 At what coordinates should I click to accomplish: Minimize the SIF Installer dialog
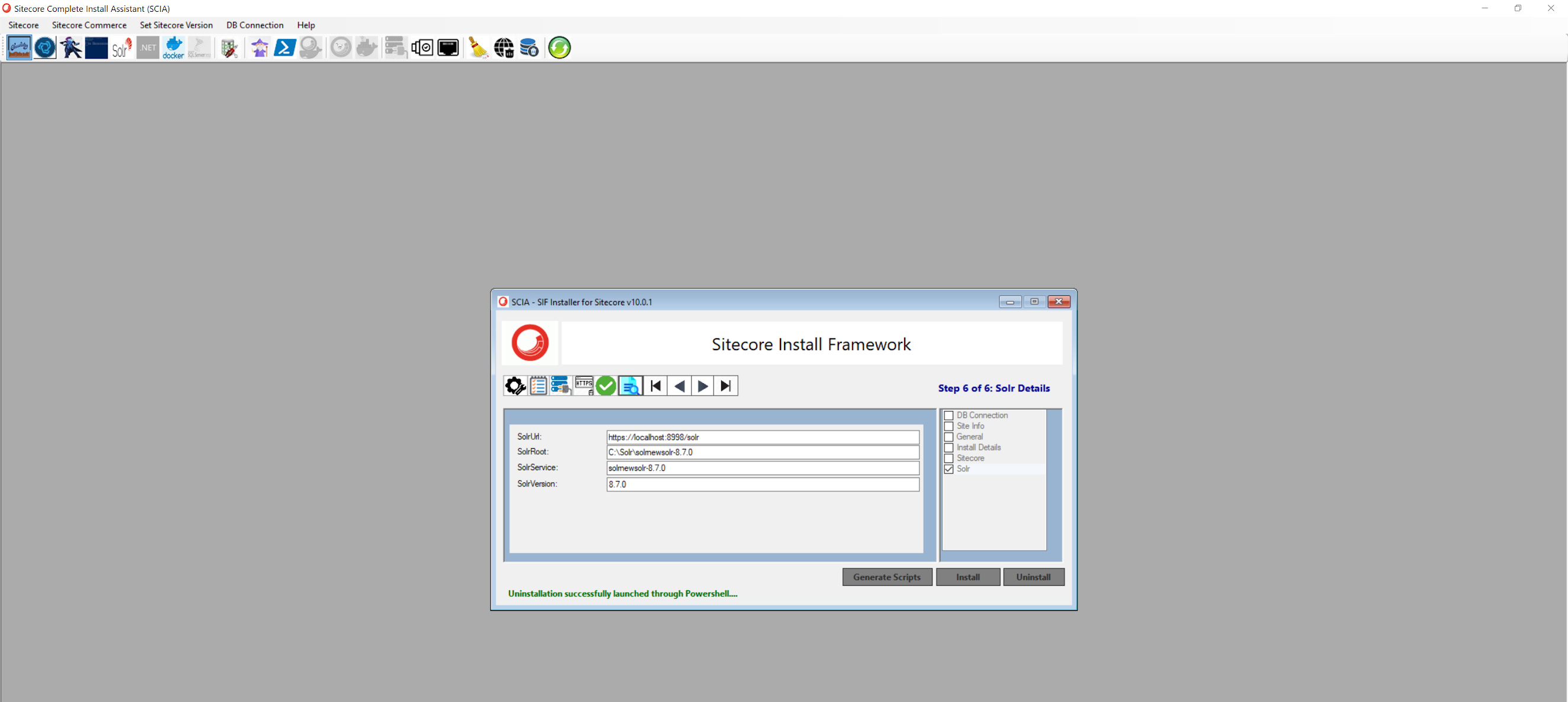tap(1010, 302)
